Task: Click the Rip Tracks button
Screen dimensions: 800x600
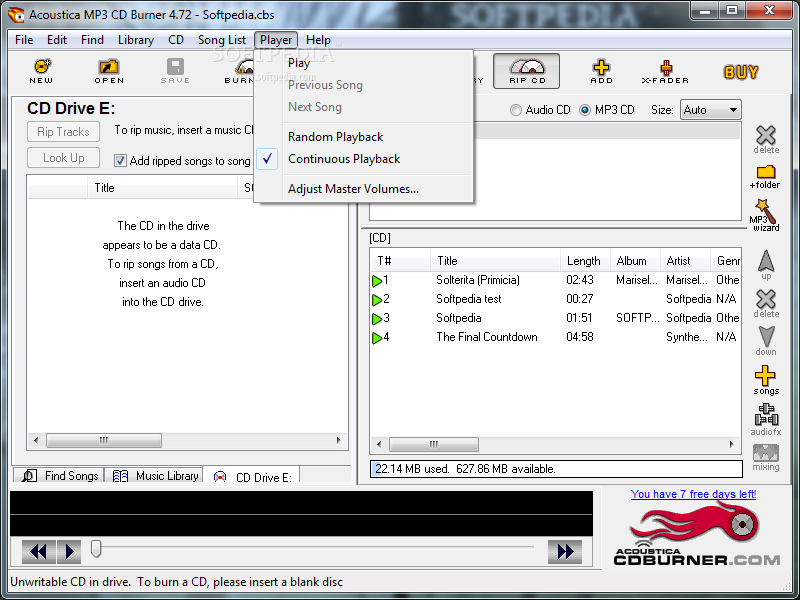Action: [63, 132]
